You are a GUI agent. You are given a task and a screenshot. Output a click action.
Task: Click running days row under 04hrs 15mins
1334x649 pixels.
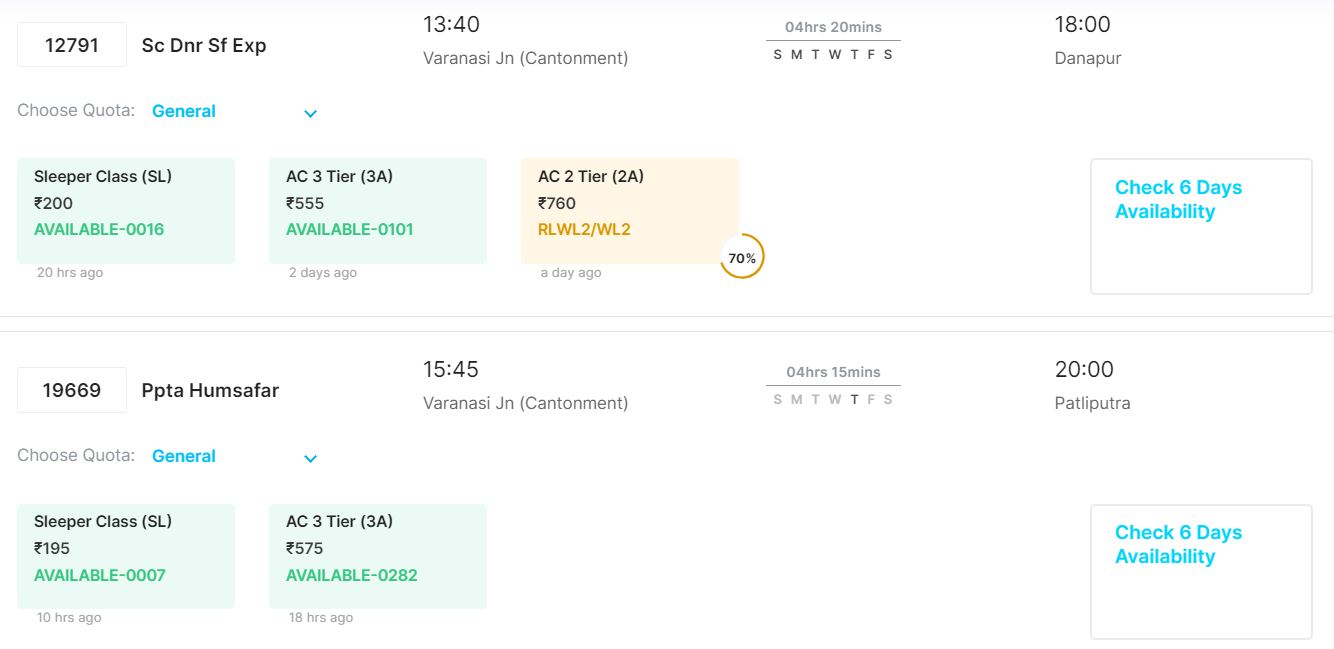point(833,399)
